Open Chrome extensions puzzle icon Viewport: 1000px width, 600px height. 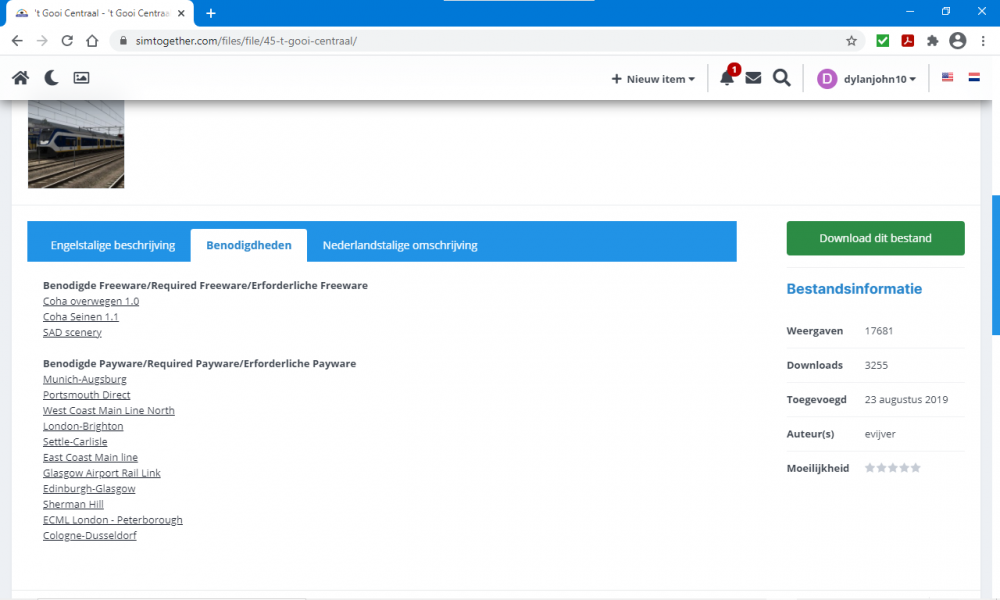pyautogui.click(x=933, y=41)
